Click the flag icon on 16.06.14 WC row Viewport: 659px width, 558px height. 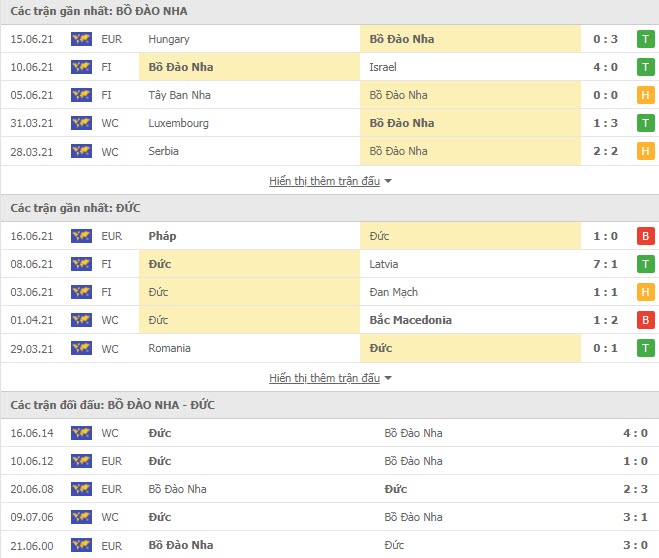[81, 433]
